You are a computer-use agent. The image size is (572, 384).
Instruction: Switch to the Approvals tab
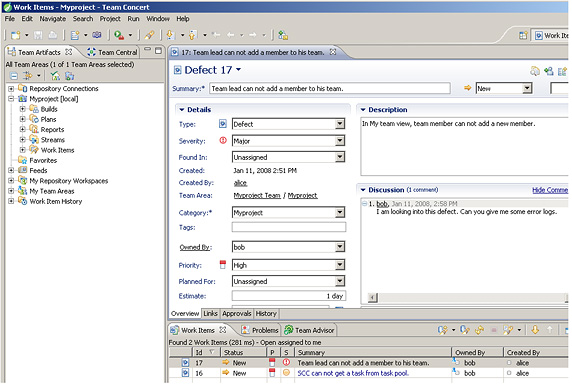[236, 313]
